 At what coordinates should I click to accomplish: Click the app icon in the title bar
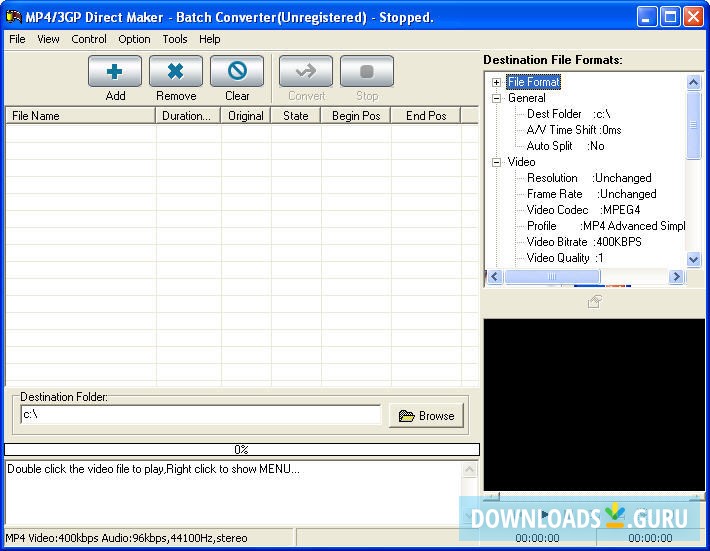pos(14,17)
